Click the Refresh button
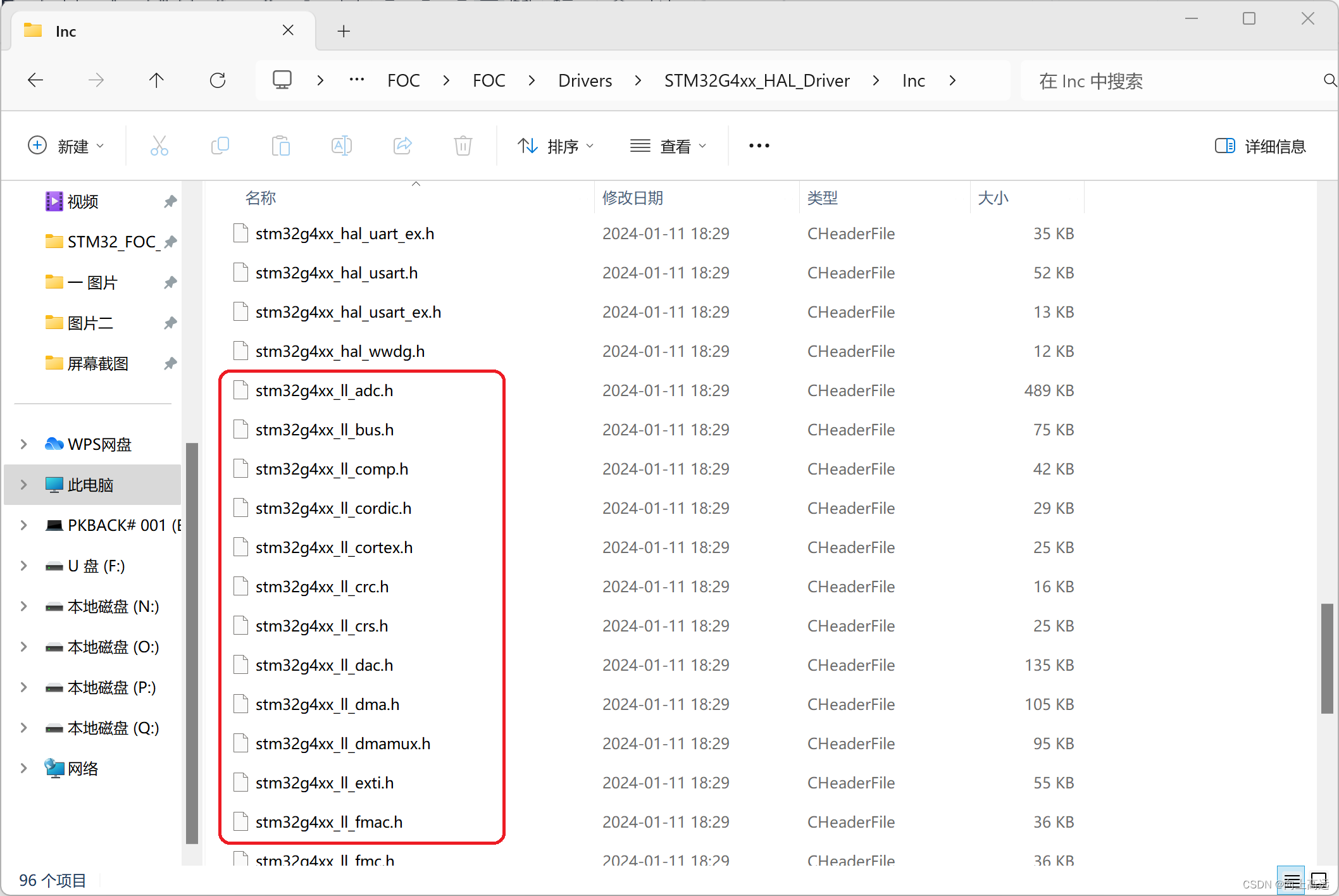The image size is (1339, 896). pos(218,80)
